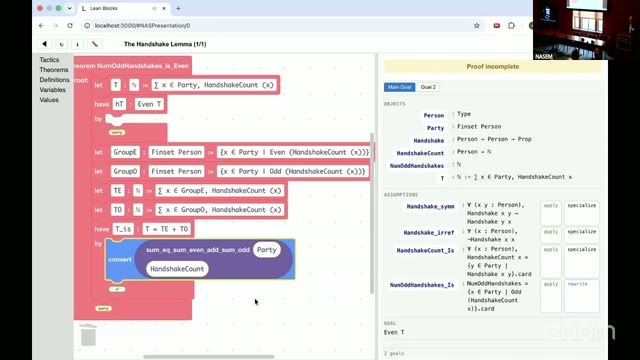Click the Goal text Even T
Viewport: 640px width, 360px height.
394,332
